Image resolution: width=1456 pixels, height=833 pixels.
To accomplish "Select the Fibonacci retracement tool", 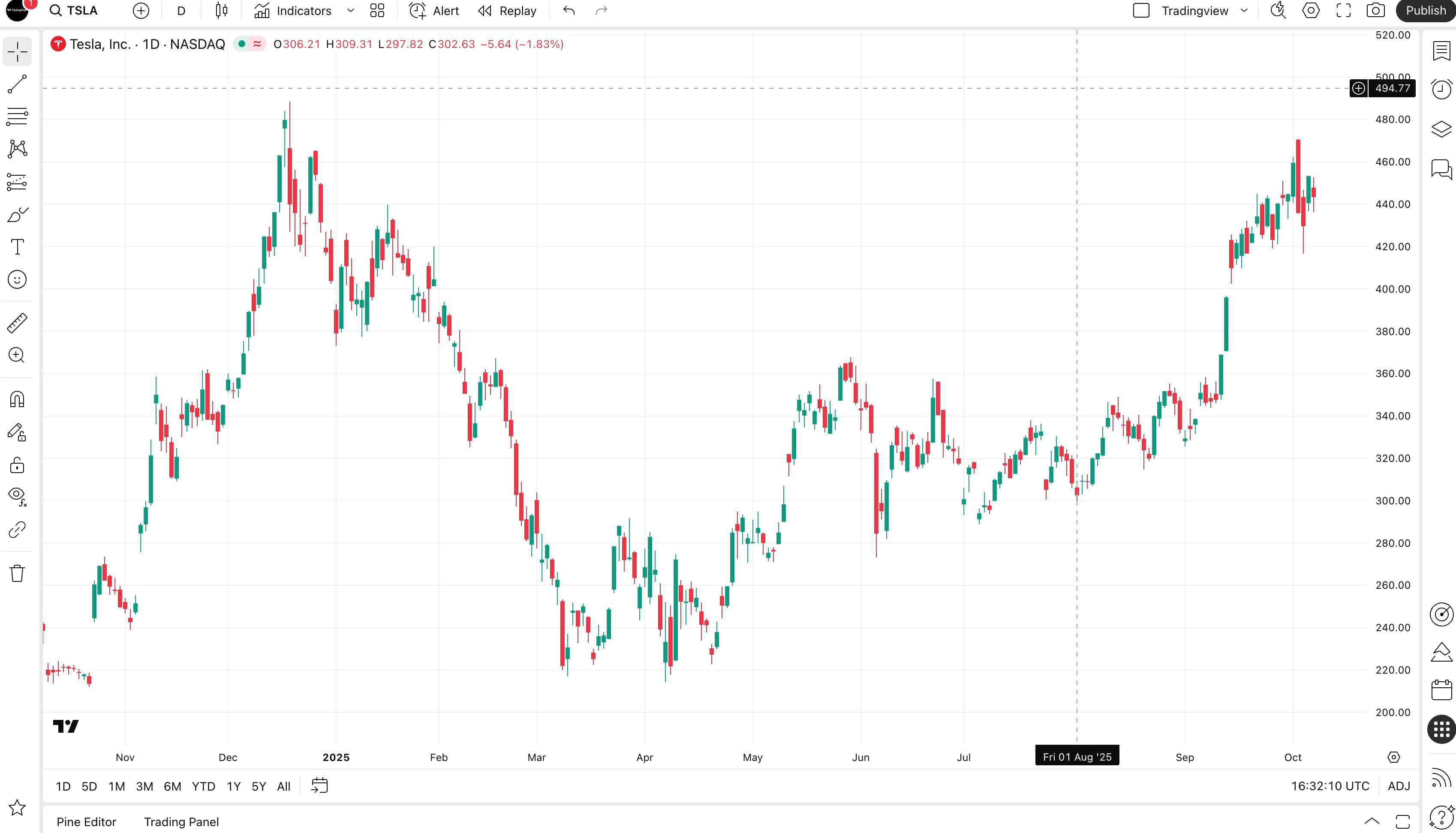I will point(17,117).
